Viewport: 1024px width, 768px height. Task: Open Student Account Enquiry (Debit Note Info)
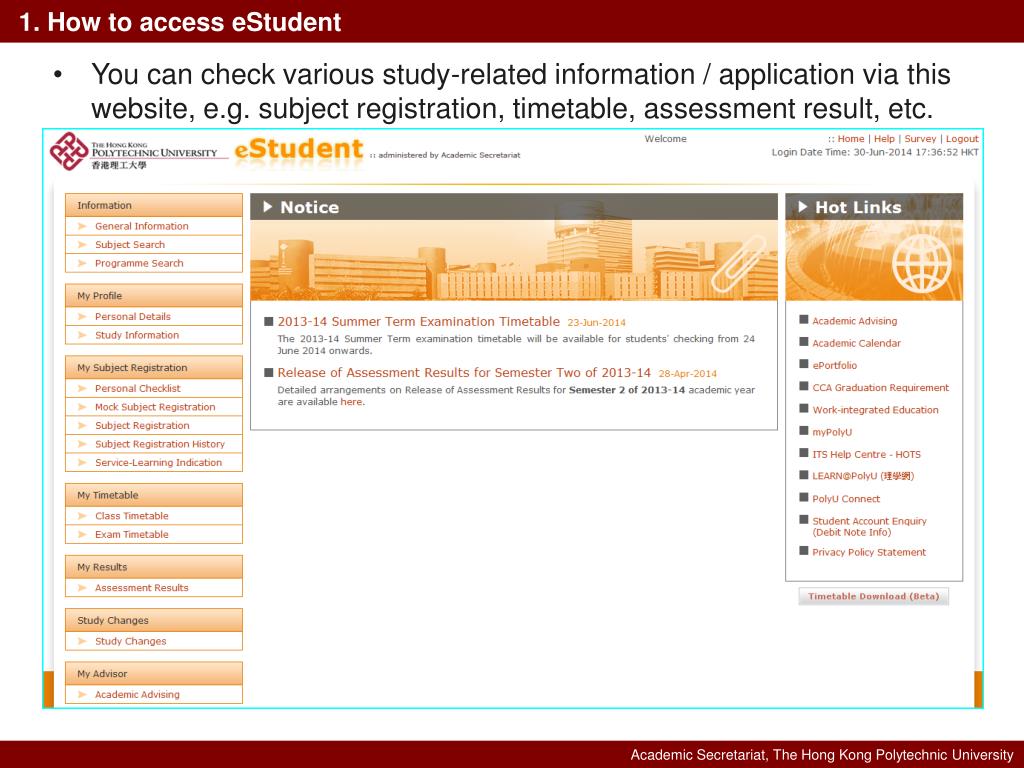869,526
